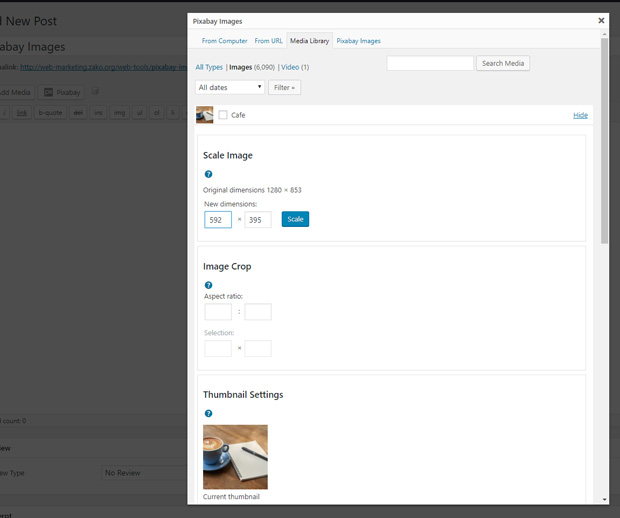This screenshot has width=620, height=518.
Task: Click the li quicktag button
Action: (x=172, y=113)
